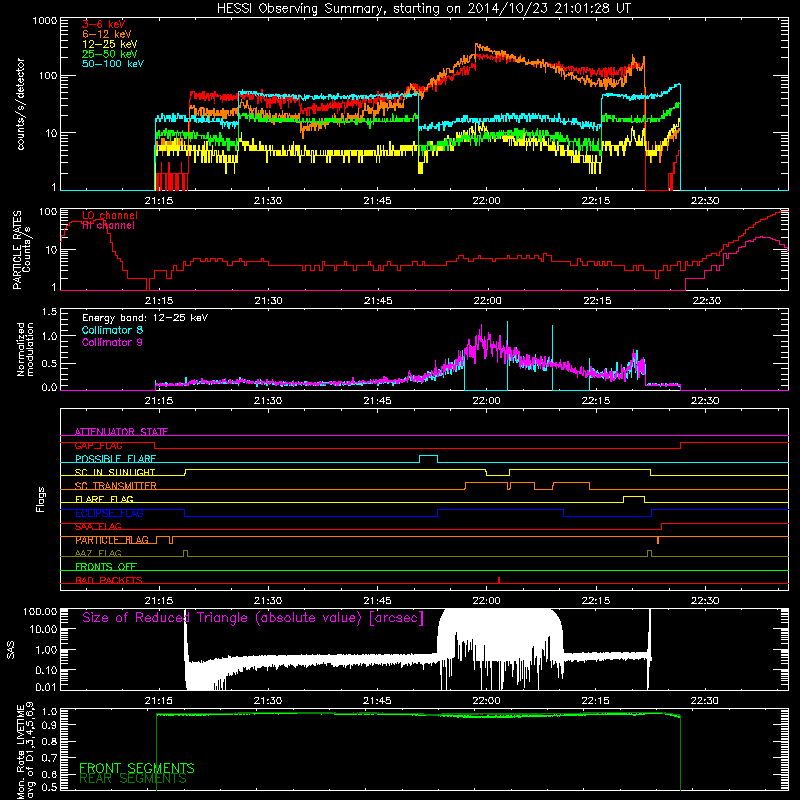Click the 100.00 value on the SAS axis
This screenshot has height=800, width=800.
tap(40, 612)
